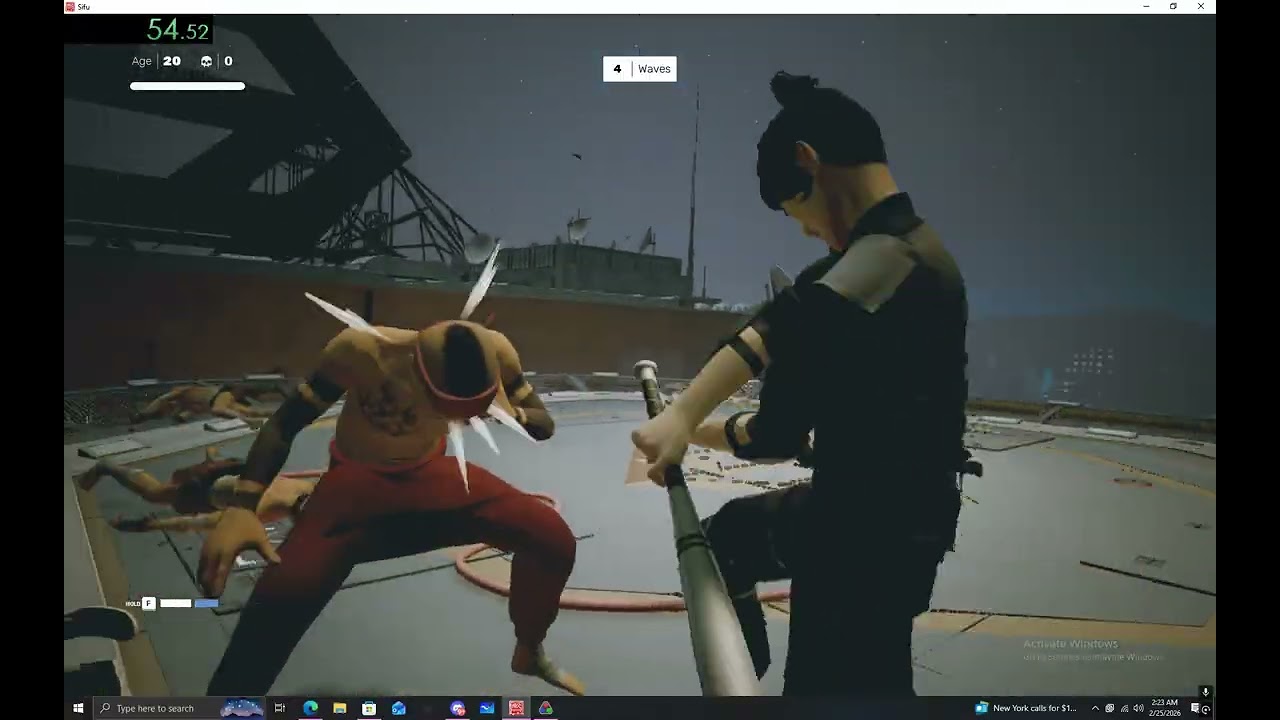Minimize the Sifu window
The width and height of the screenshot is (1280, 720).
[x=1146, y=6]
